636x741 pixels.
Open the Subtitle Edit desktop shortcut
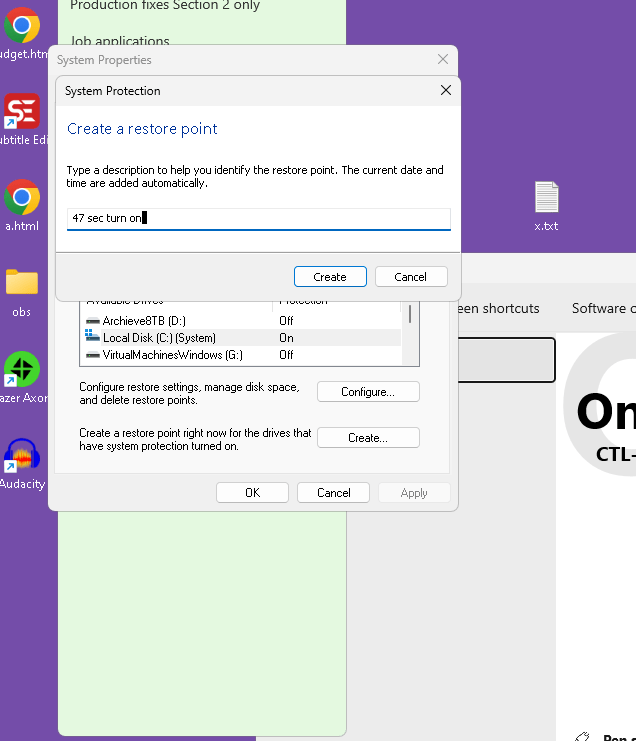[x=22, y=120]
